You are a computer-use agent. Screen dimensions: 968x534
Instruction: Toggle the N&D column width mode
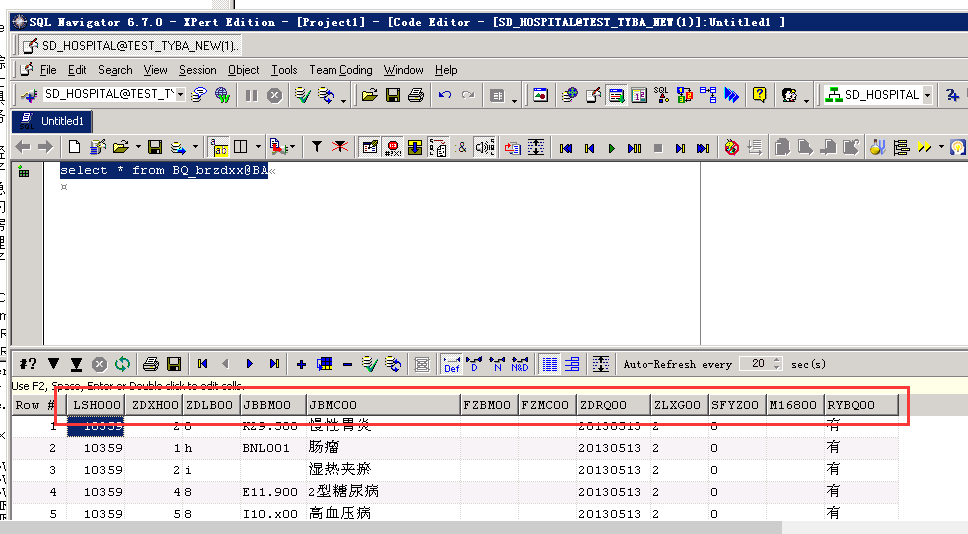pyautogui.click(x=520, y=364)
